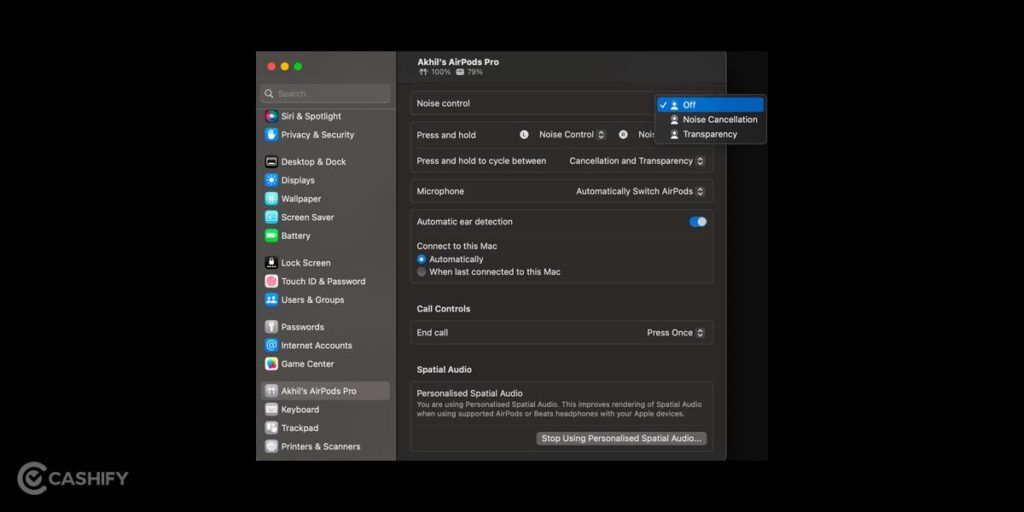Click the Call Controls section heading

tap(443, 309)
